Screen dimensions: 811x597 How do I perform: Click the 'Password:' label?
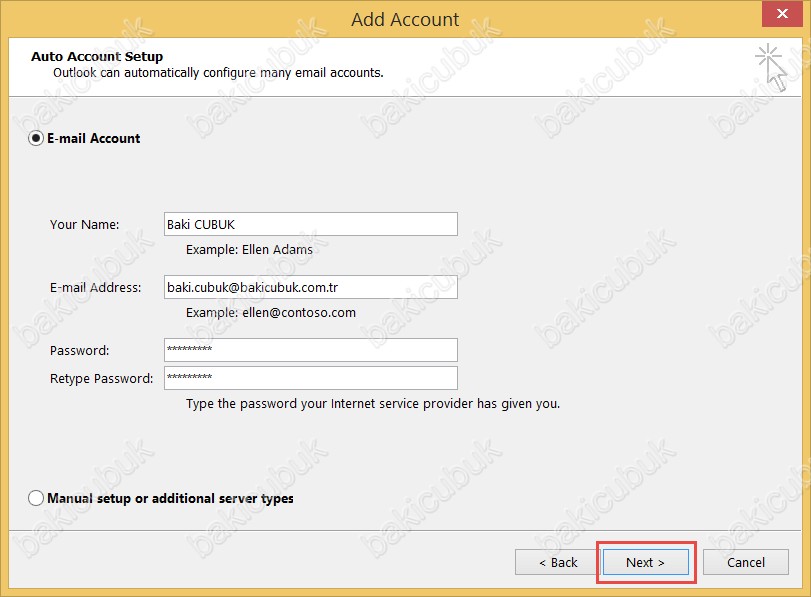pyautogui.click(x=79, y=351)
